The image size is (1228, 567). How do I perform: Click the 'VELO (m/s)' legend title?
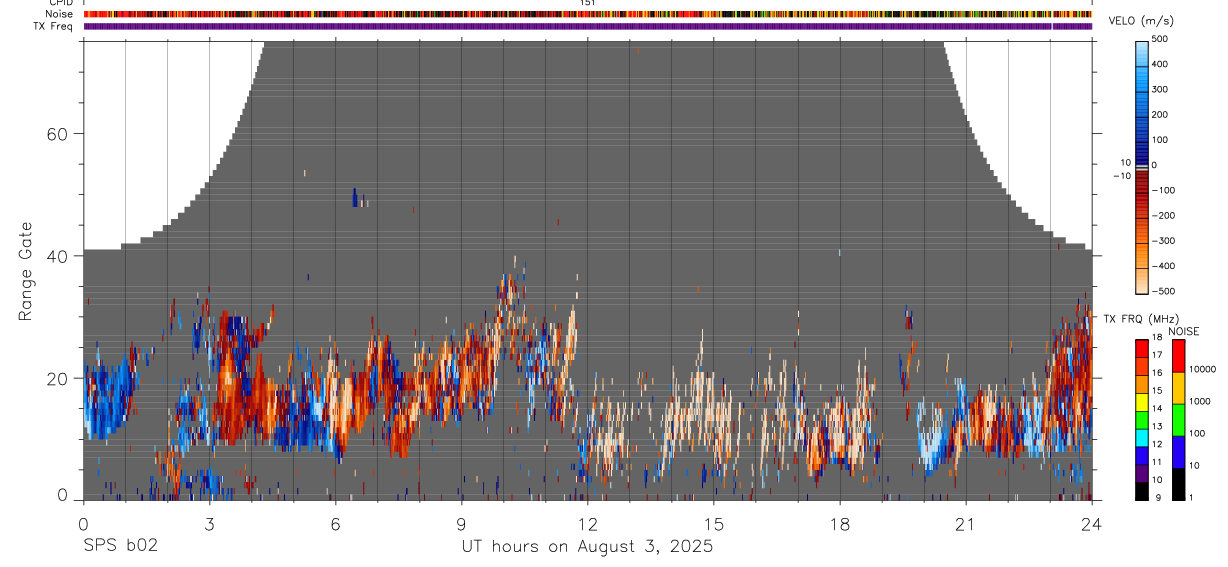point(1143,21)
